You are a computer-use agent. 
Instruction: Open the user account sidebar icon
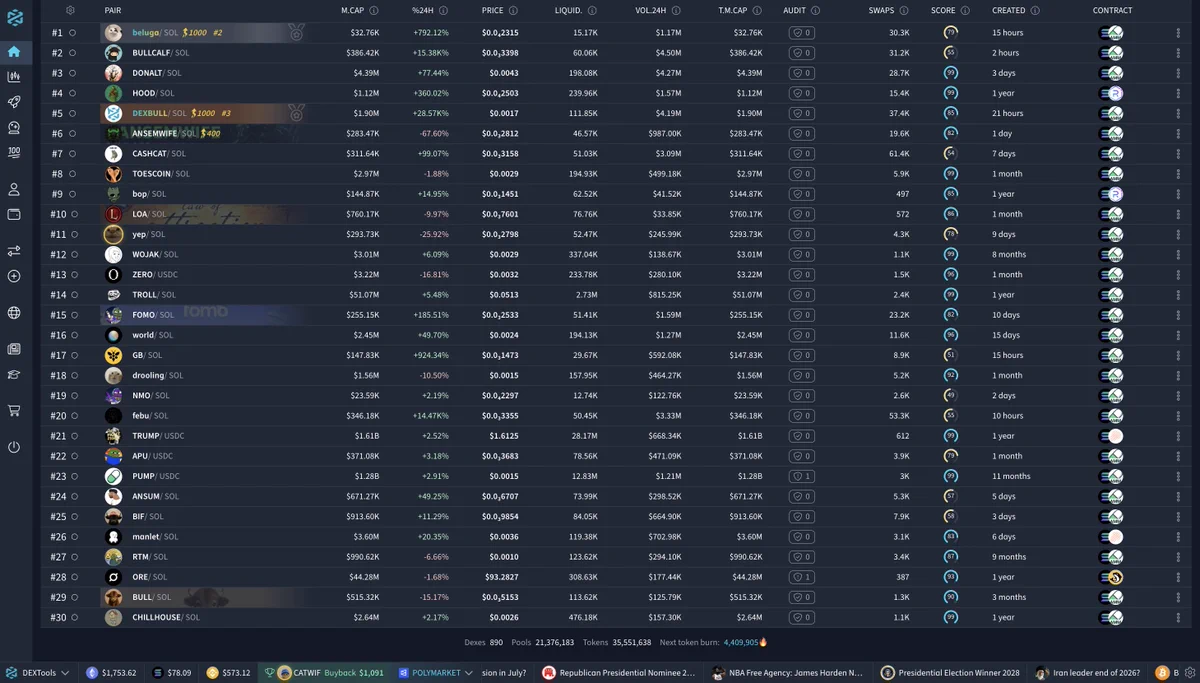click(x=14, y=189)
